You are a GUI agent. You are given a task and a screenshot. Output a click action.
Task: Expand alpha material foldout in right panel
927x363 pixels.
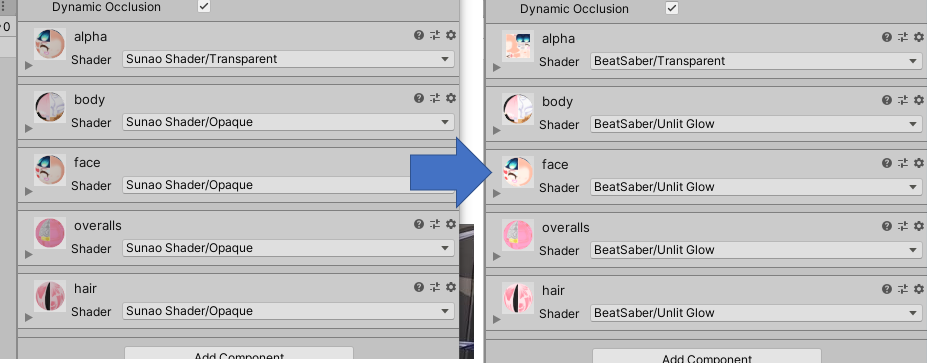(x=496, y=67)
